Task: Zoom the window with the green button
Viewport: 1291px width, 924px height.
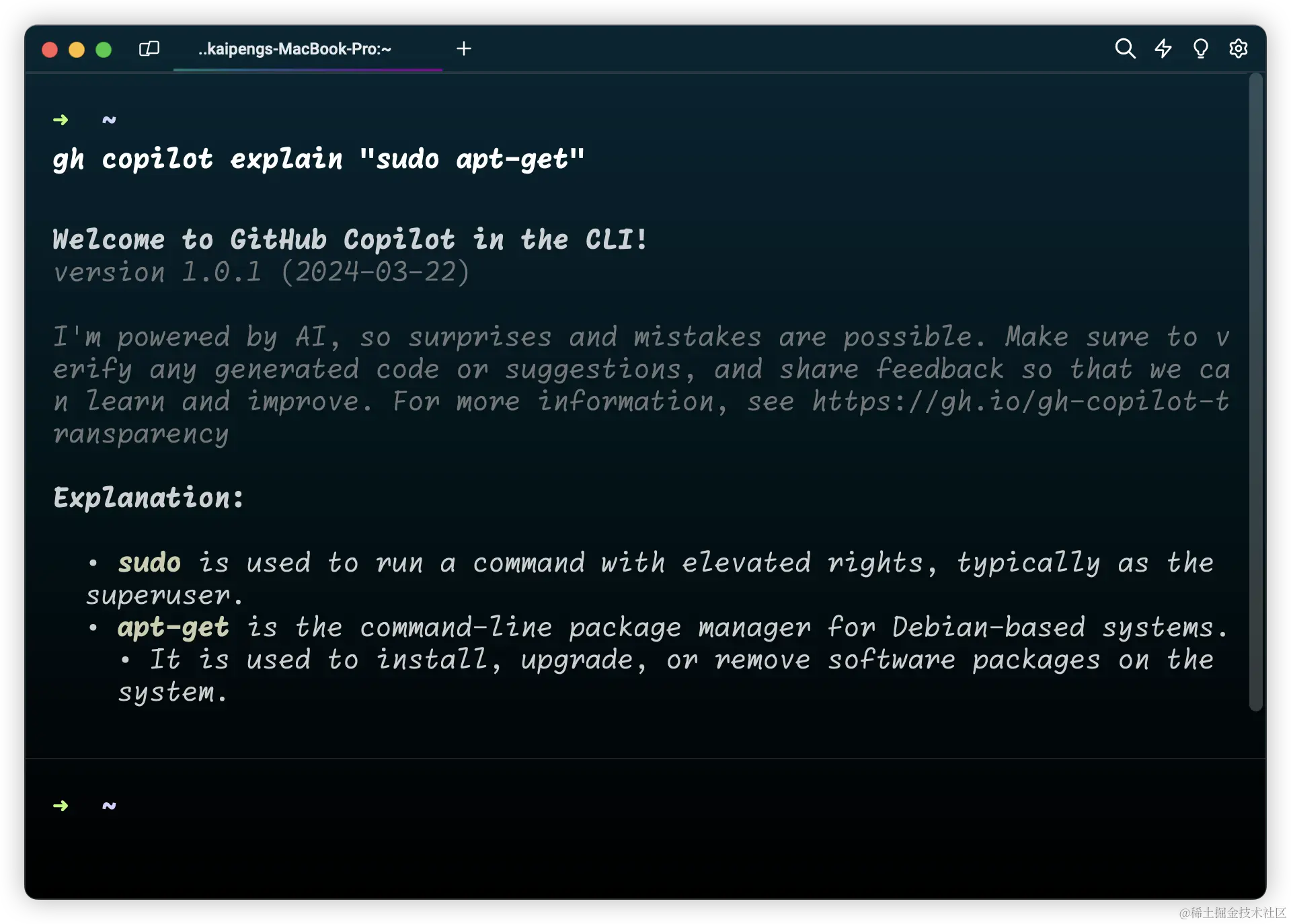Action: click(104, 49)
